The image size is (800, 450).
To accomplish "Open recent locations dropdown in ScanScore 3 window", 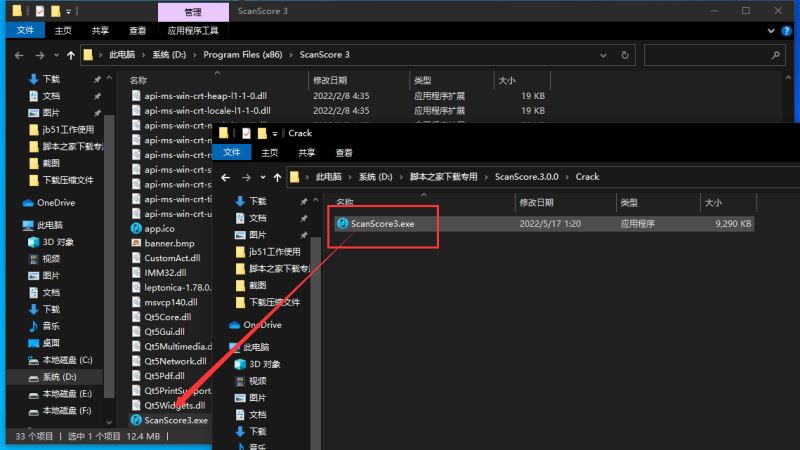I will tap(56, 55).
